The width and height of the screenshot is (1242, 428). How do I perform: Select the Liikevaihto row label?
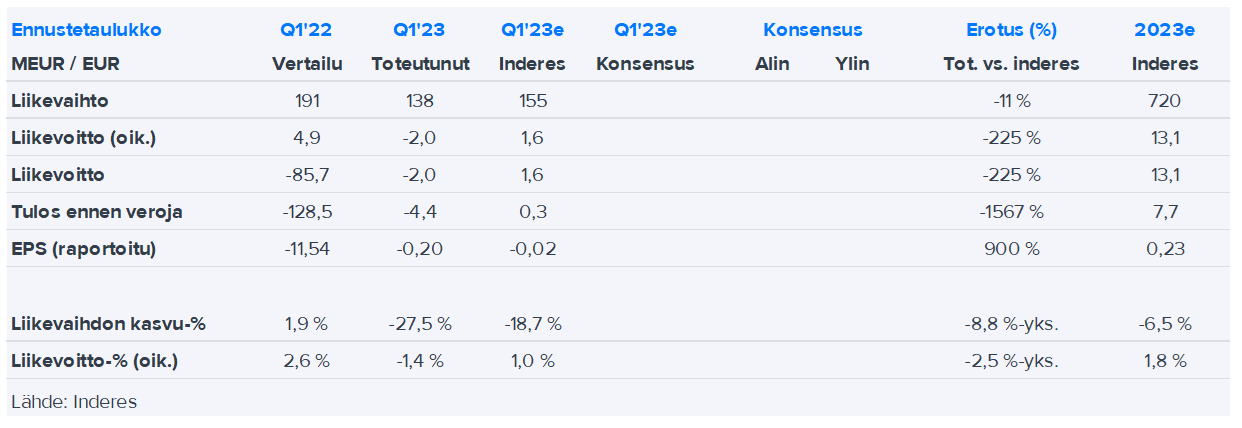[60, 101]
